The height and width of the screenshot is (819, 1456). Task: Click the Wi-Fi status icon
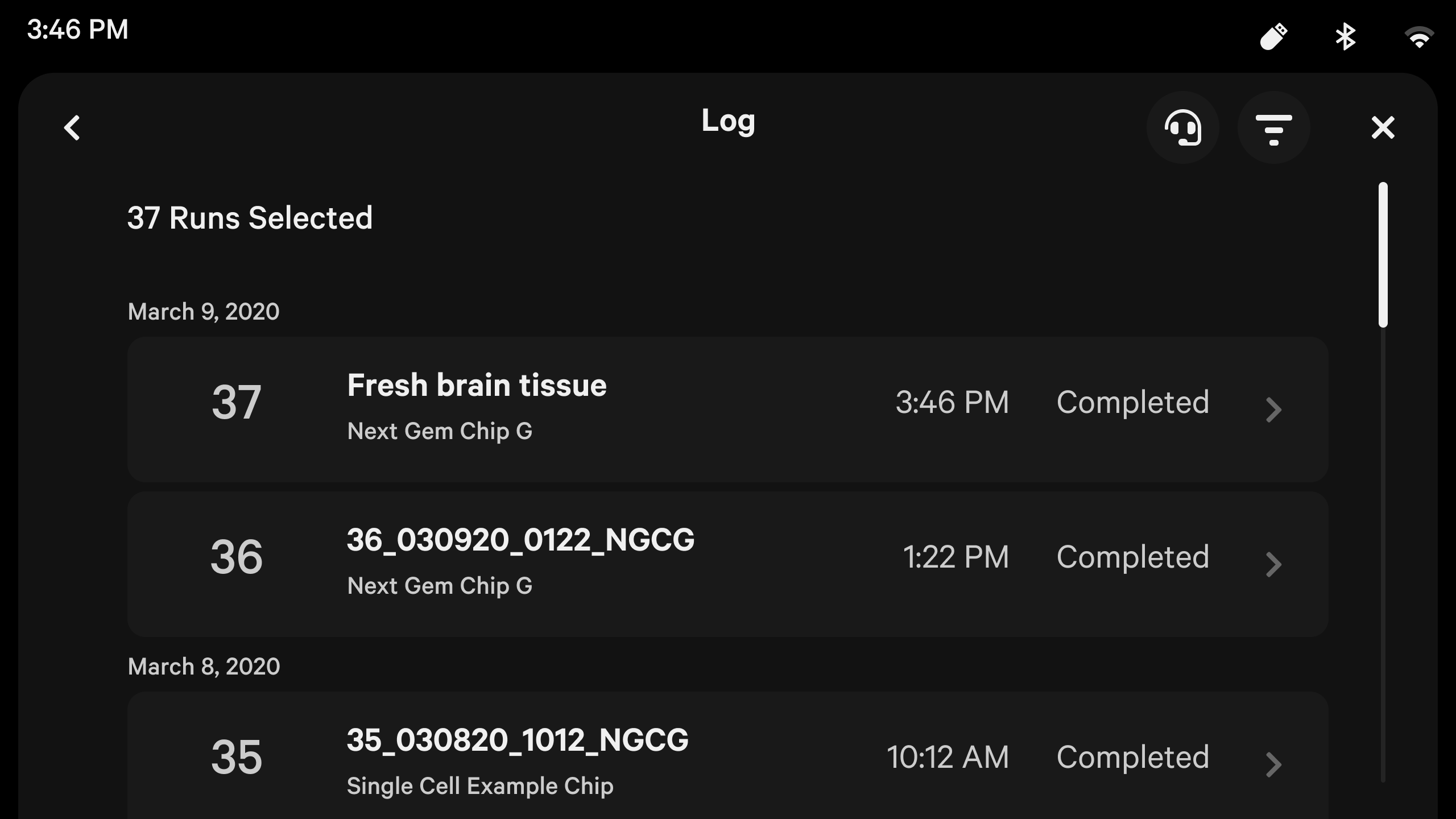1419,38
